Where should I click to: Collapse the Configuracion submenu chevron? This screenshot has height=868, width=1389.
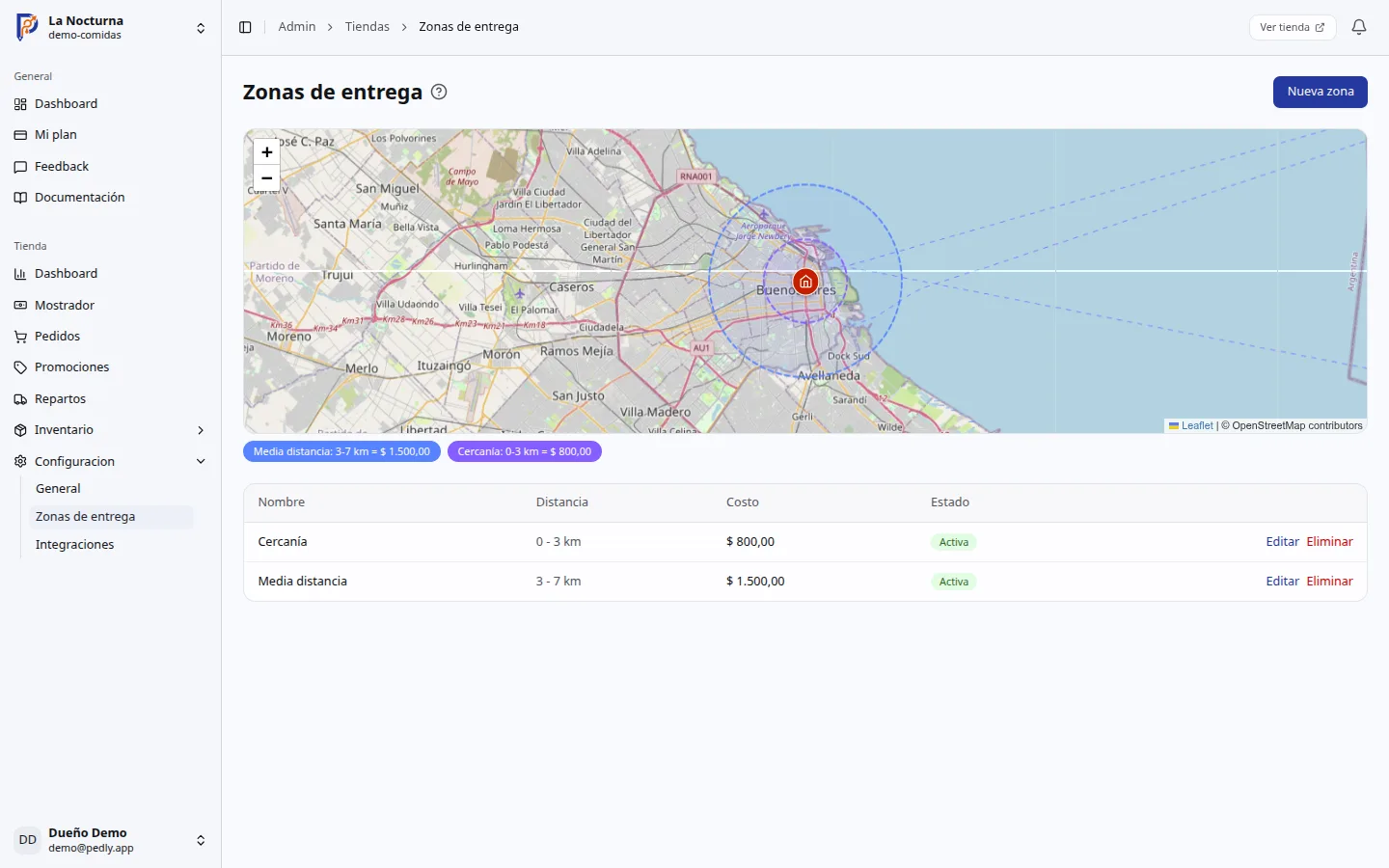coord(201,462)
